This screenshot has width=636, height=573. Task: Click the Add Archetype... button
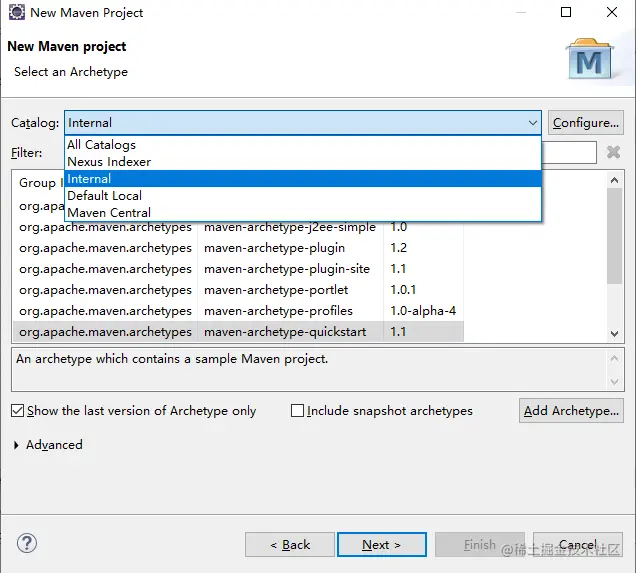(x=571, y=411)
